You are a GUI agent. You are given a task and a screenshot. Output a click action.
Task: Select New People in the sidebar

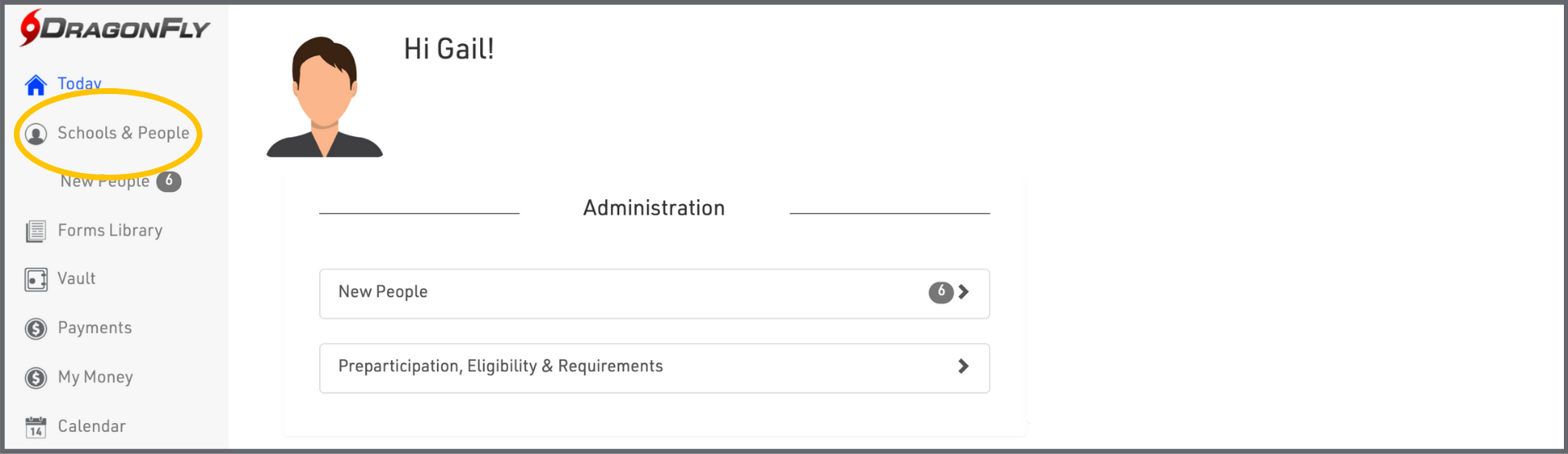coord(105,181)
